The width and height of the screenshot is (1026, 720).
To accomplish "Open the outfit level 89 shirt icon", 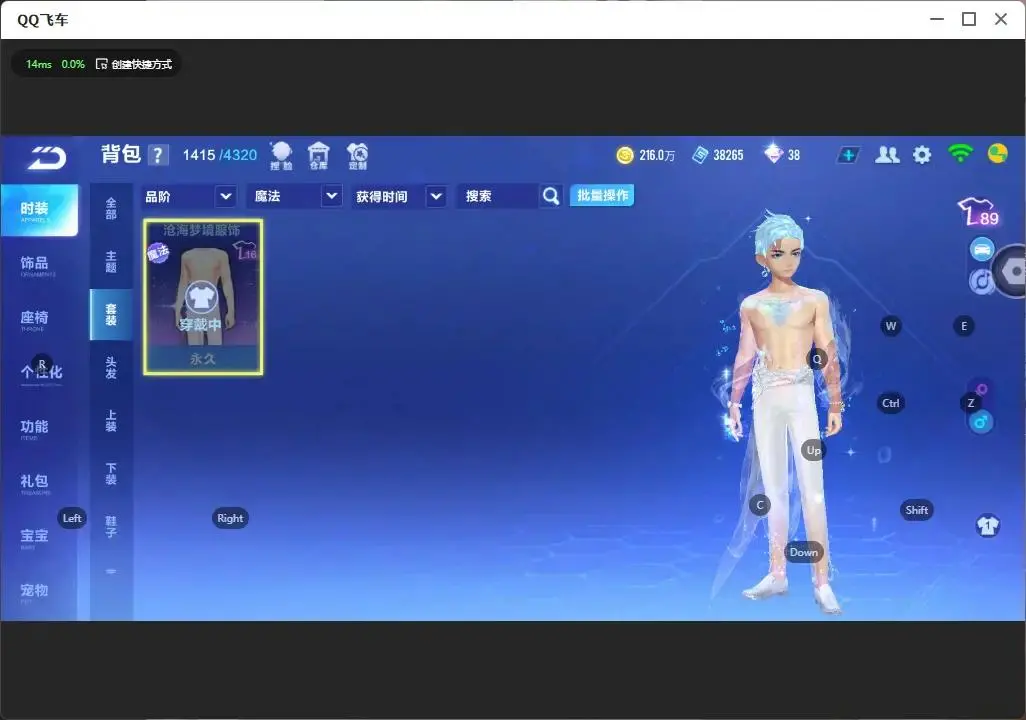I will coord(978,212).
